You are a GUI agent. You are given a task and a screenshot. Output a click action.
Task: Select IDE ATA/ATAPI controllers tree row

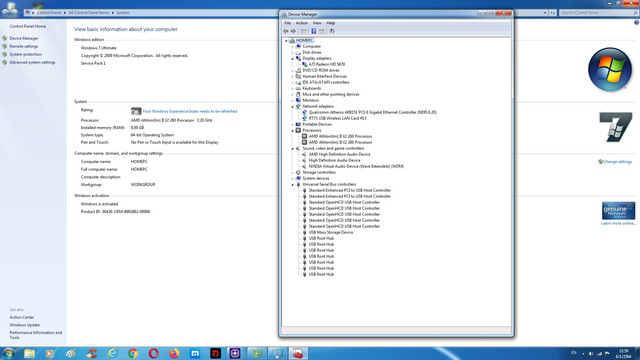pos(326,82)
